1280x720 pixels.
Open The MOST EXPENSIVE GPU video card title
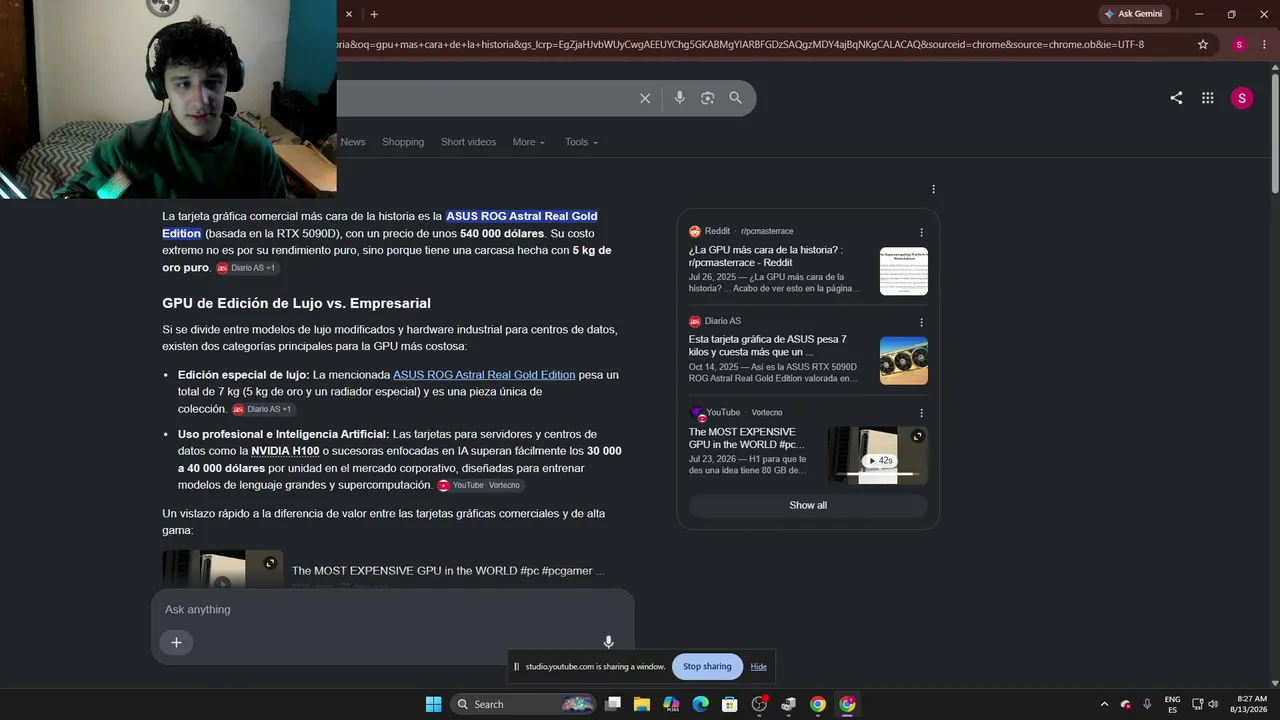point(746,438)
